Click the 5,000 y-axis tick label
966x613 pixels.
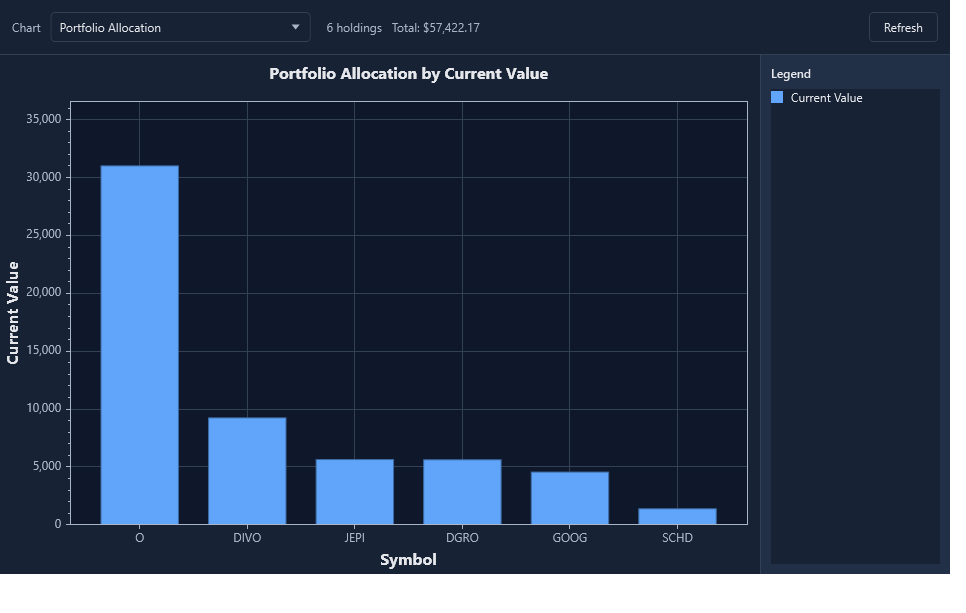[47, 466]
